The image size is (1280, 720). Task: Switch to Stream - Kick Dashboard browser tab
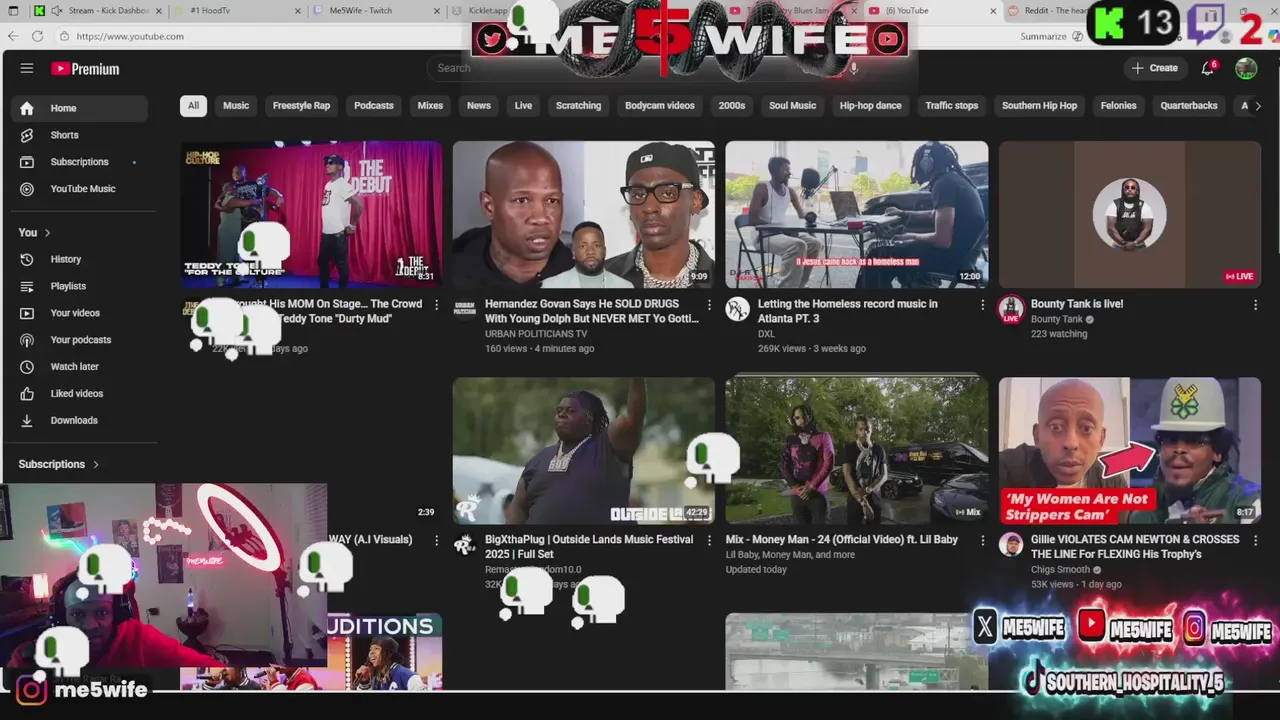point(98,11)
